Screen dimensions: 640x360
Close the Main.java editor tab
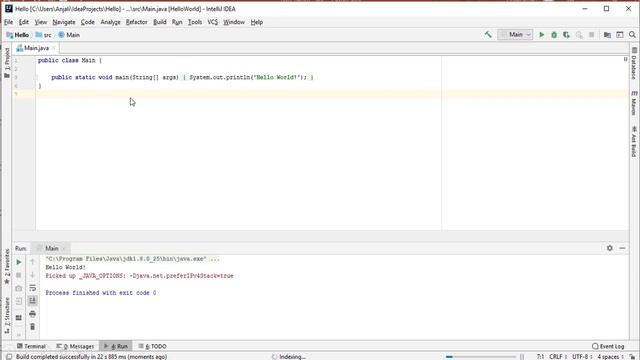tap(53, 48)
